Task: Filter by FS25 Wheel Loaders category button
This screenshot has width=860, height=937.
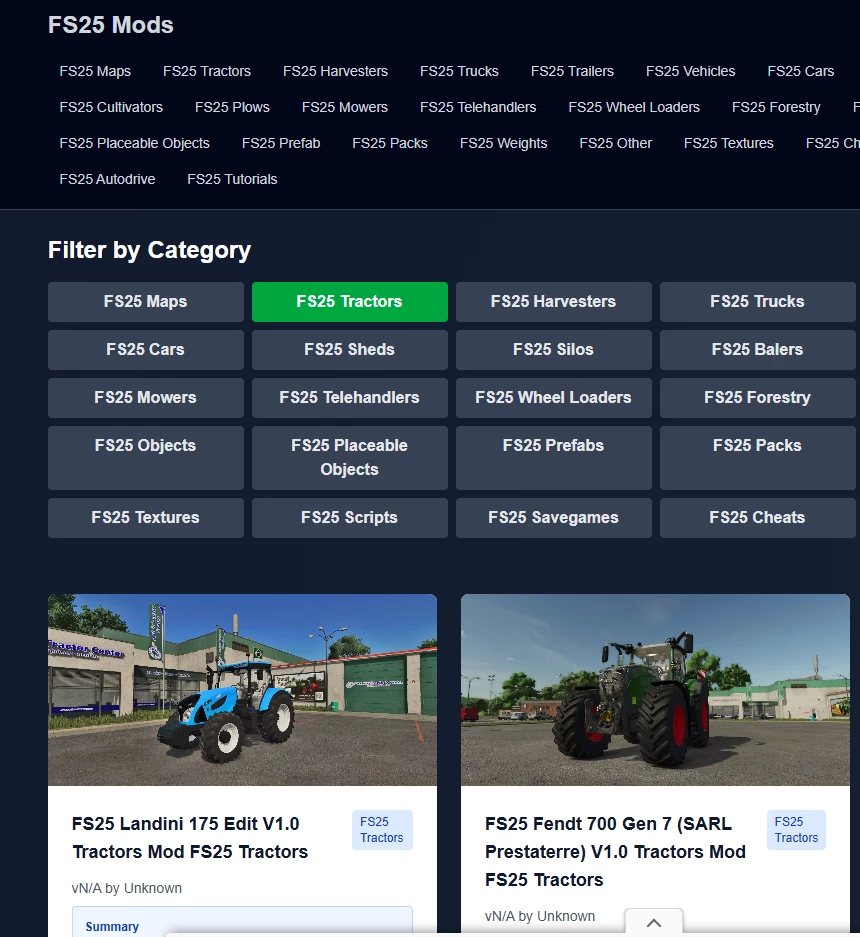Action: click(x=553, y=397)
